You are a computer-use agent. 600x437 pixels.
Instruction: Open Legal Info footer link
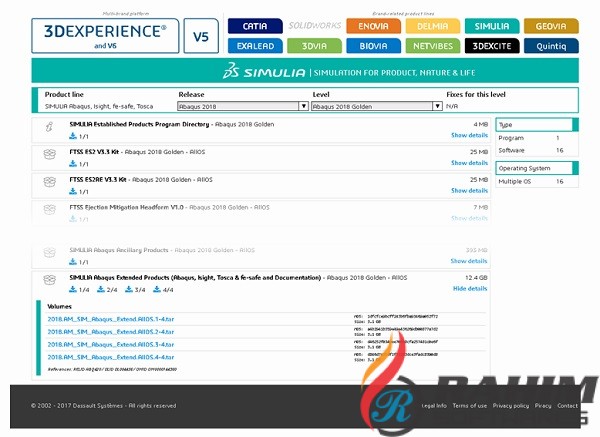point(434,406)
